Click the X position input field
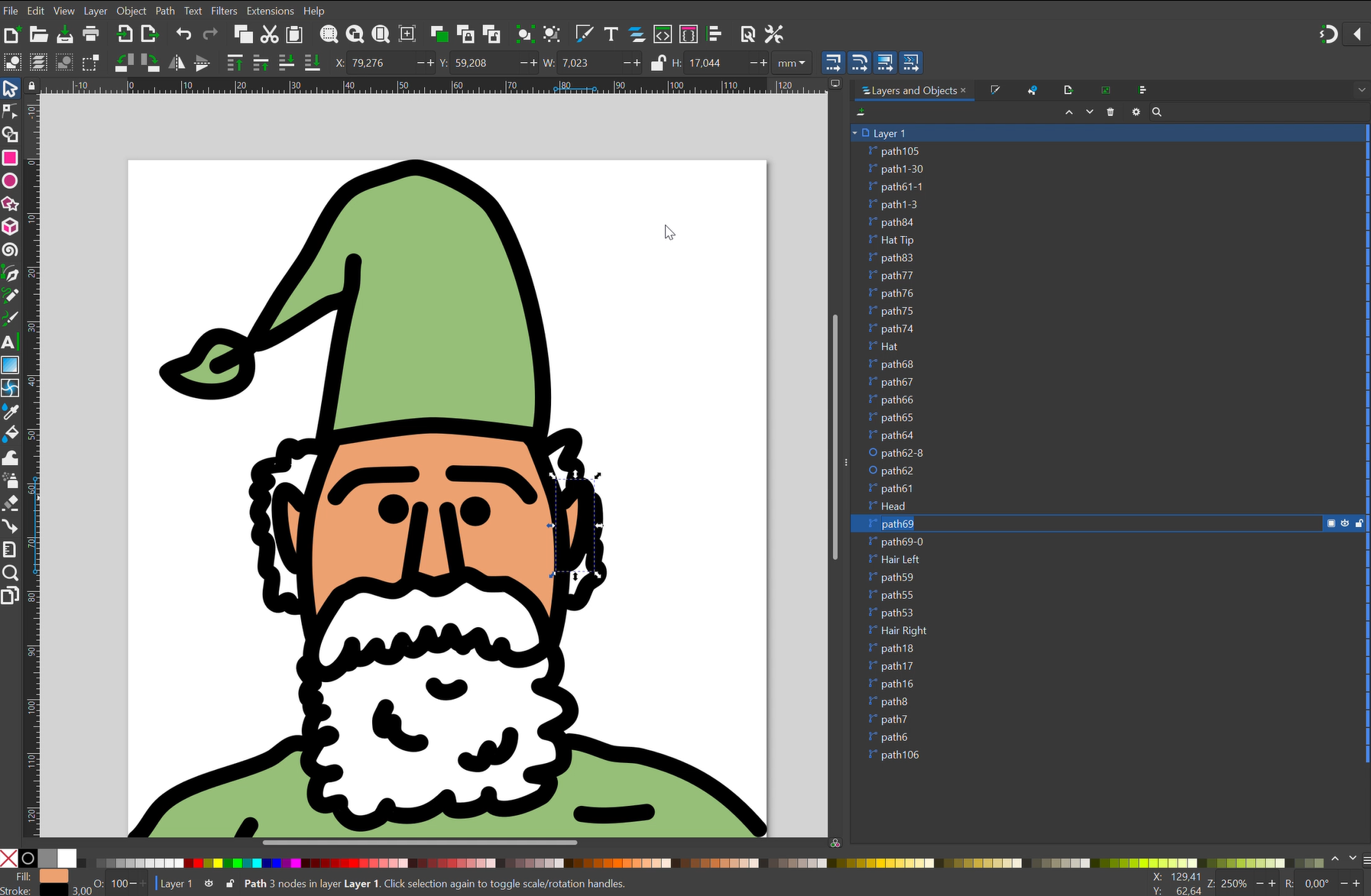 (x=382, y=63)
